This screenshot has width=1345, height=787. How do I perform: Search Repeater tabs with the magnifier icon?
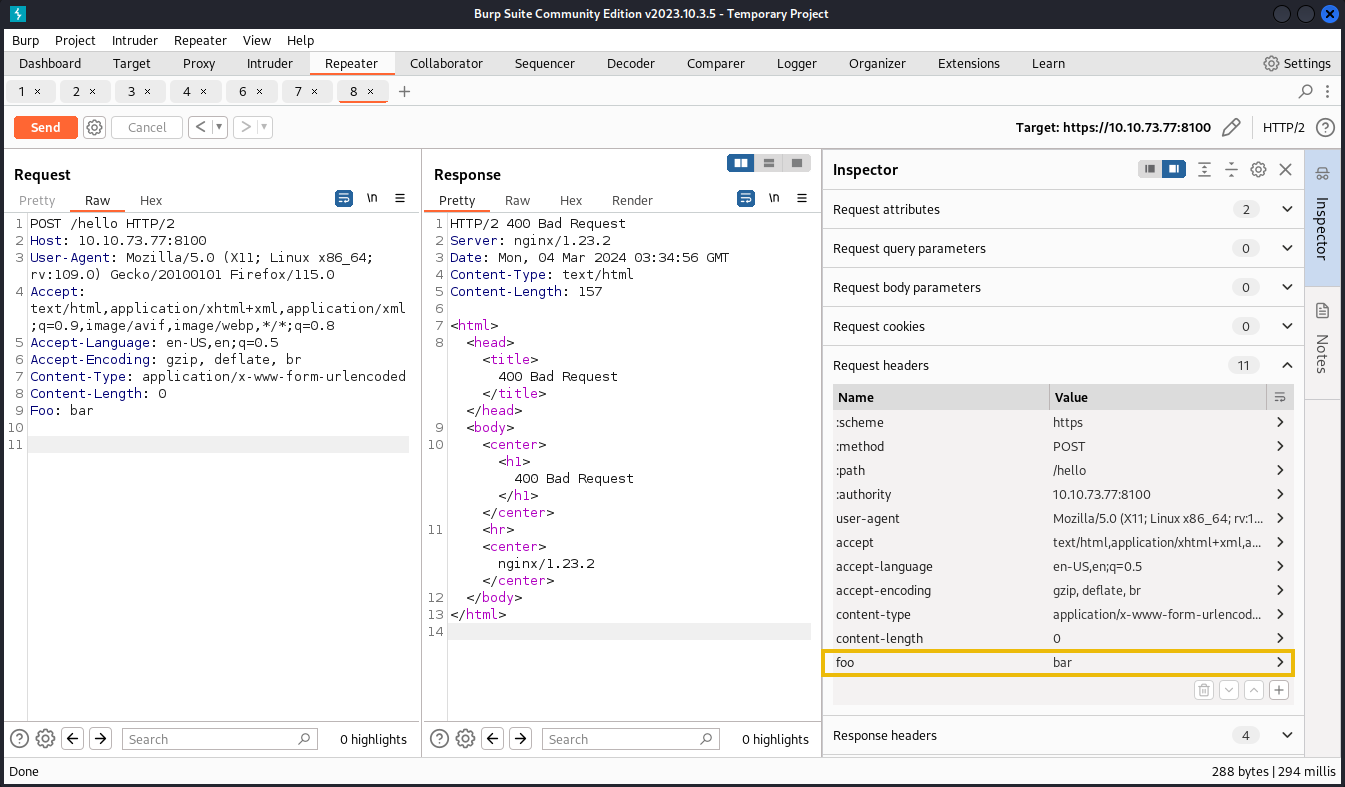point(1306,91)
